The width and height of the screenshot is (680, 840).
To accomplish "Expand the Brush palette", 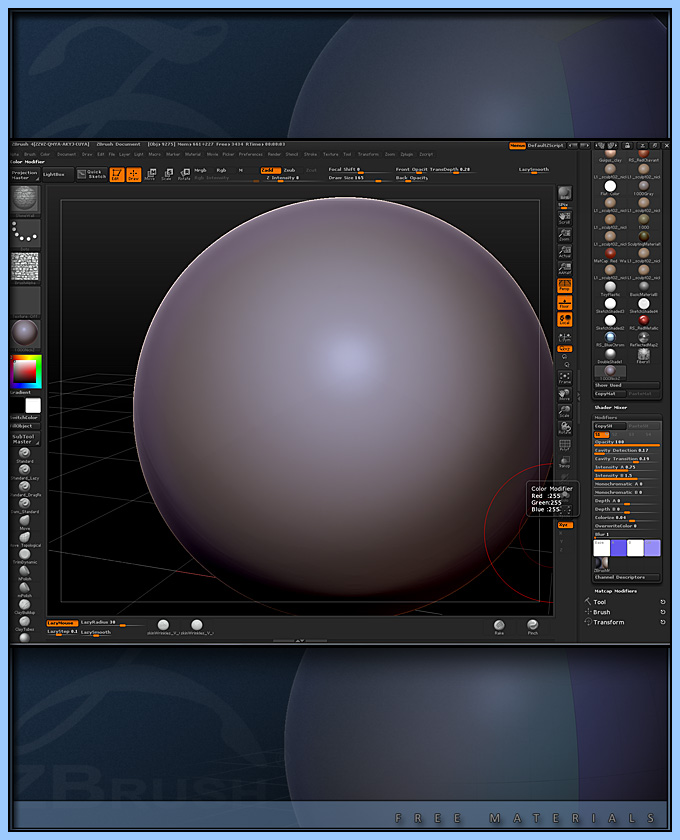I will click(x=601, y=612).
